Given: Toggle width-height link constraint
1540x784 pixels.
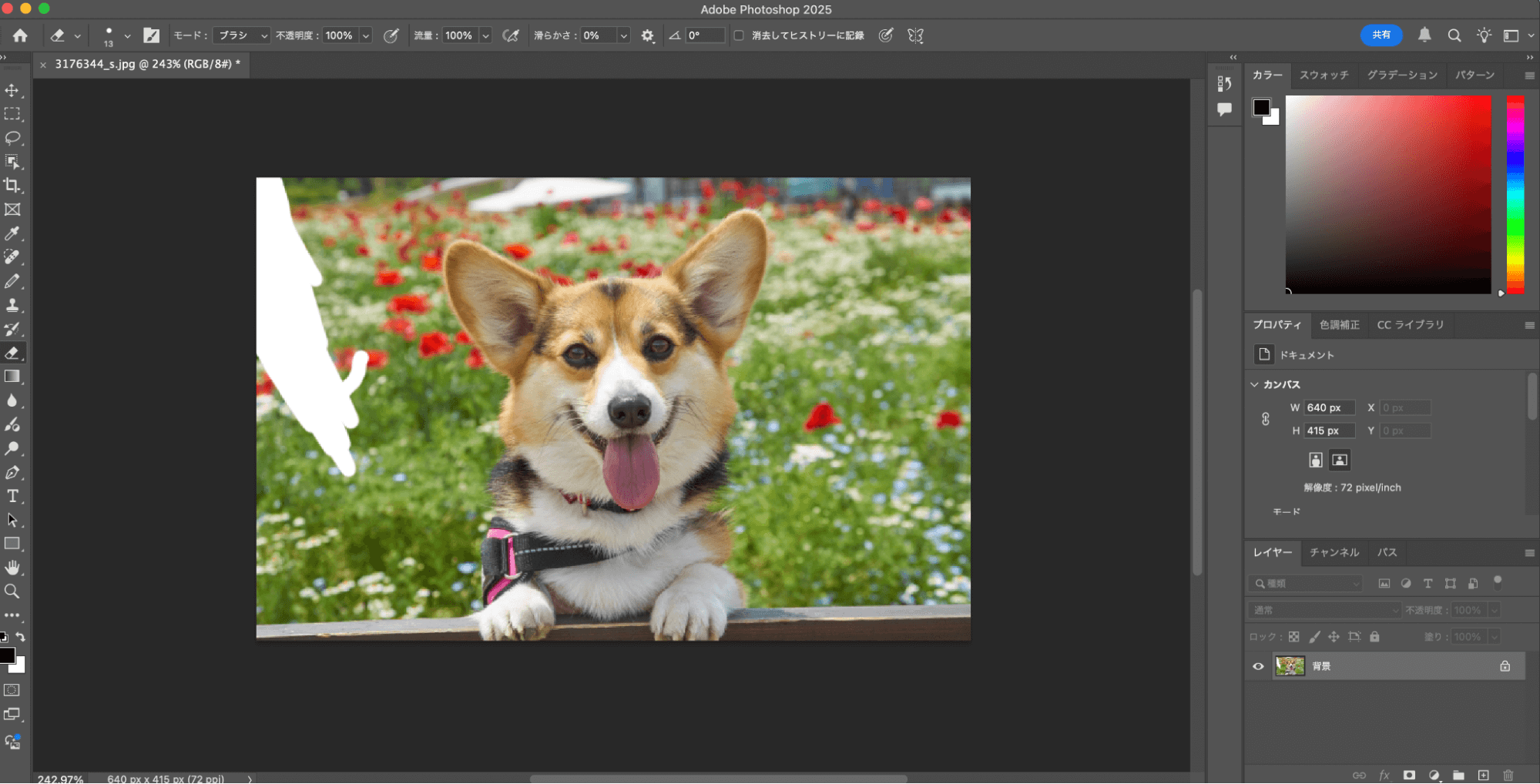Looking at the screenshot, I should point(1265,419).
